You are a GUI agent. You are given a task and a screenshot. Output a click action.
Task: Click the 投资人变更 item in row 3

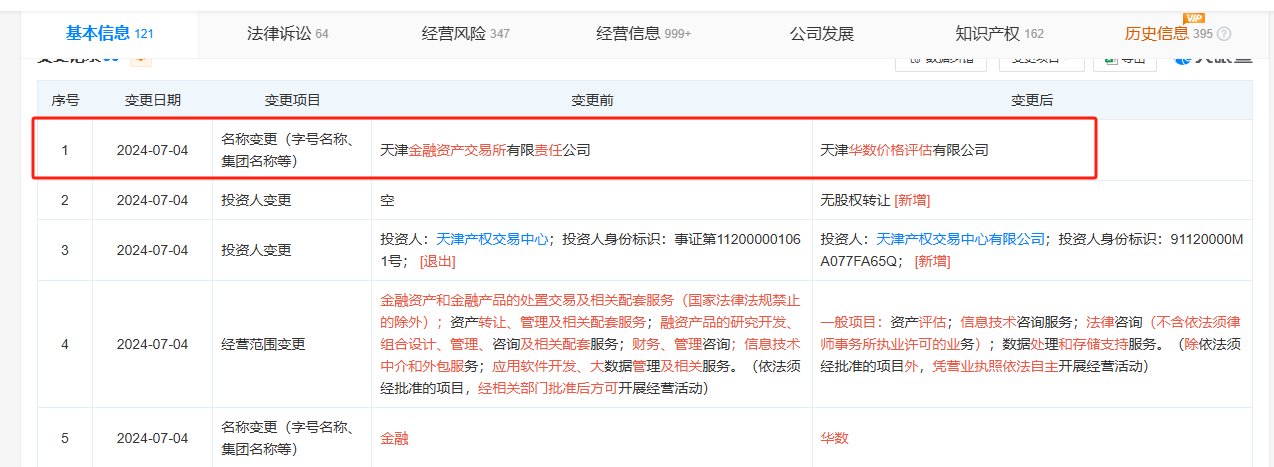[256, 250]
